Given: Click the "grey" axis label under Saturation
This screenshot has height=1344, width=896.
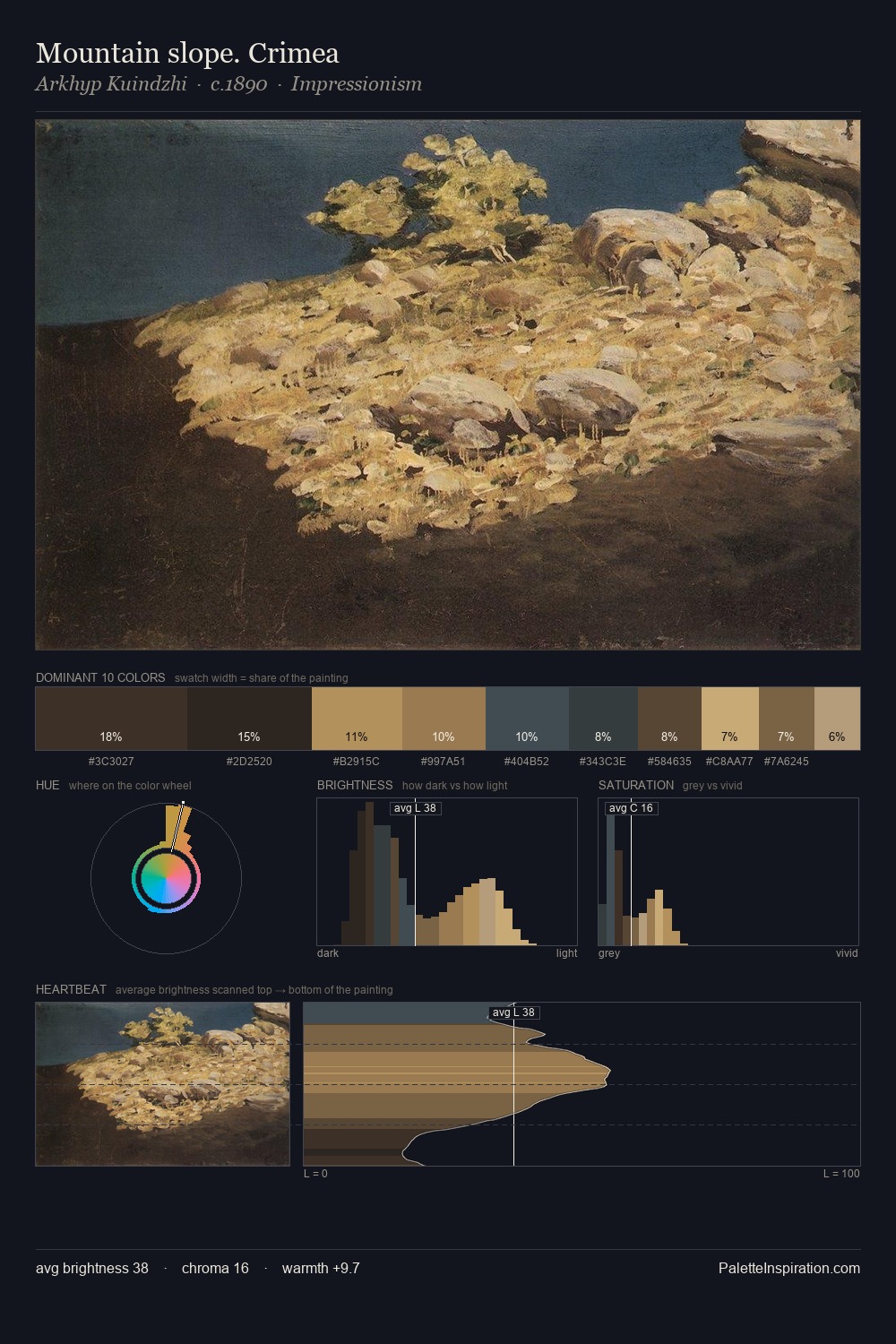Looking at the screenshot, I should click(609, 953).
